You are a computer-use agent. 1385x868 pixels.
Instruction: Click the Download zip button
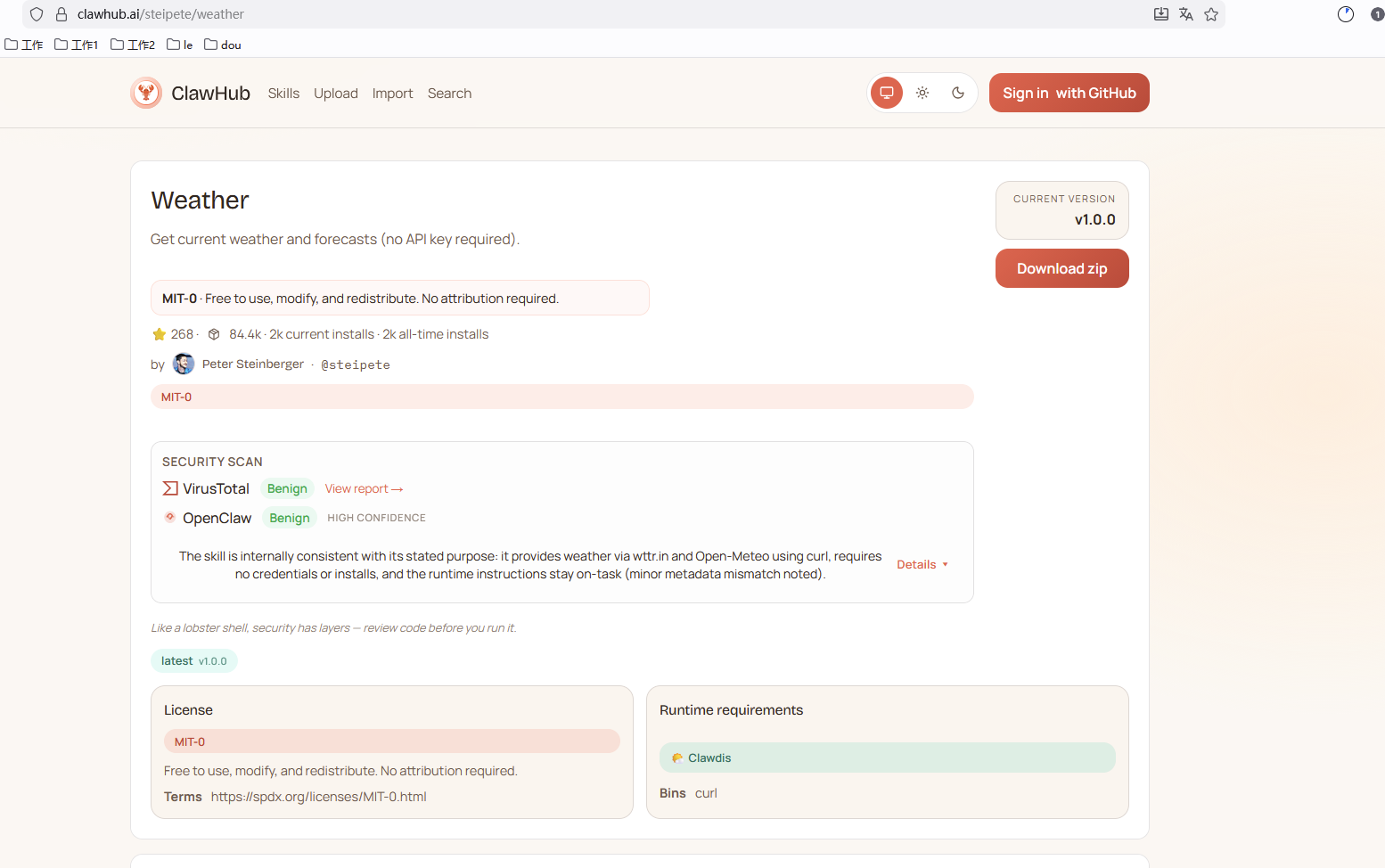1062,268
